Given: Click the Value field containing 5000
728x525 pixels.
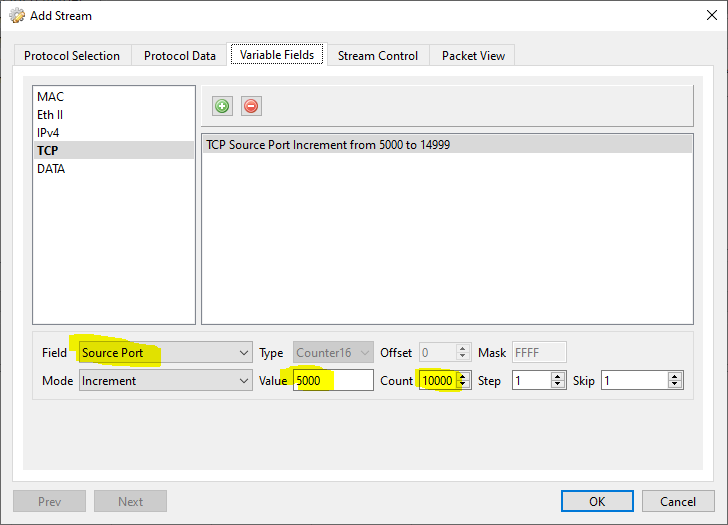Looking at the screenshot, I should (x=333, y=380).
